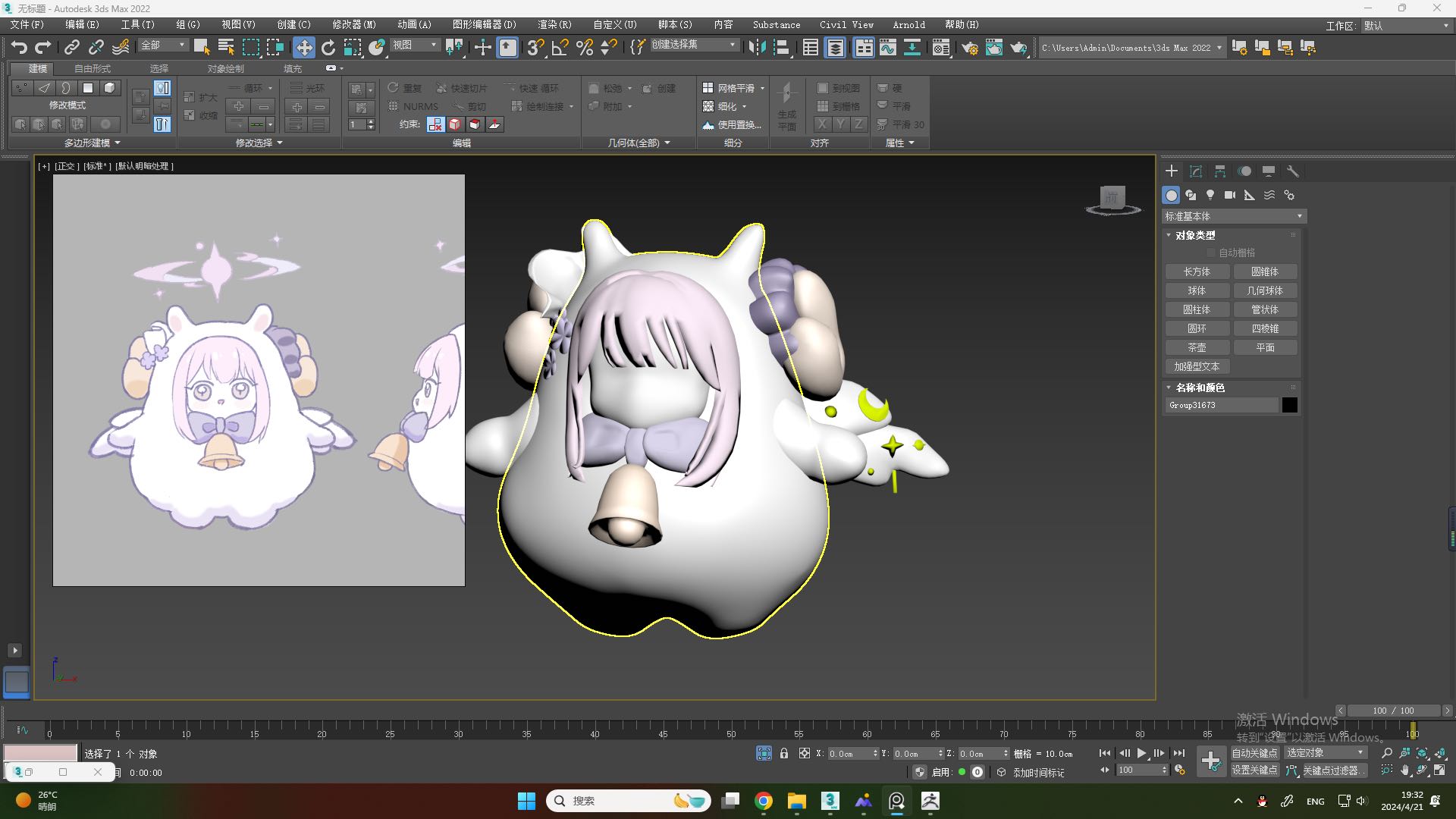Click the black object color swatch
This screenshot has width=1456, height=819.
point(1289,406)
